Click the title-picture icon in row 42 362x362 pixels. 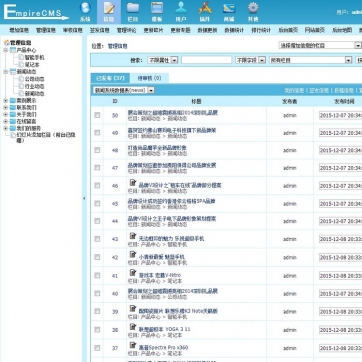tap(133, 254)
